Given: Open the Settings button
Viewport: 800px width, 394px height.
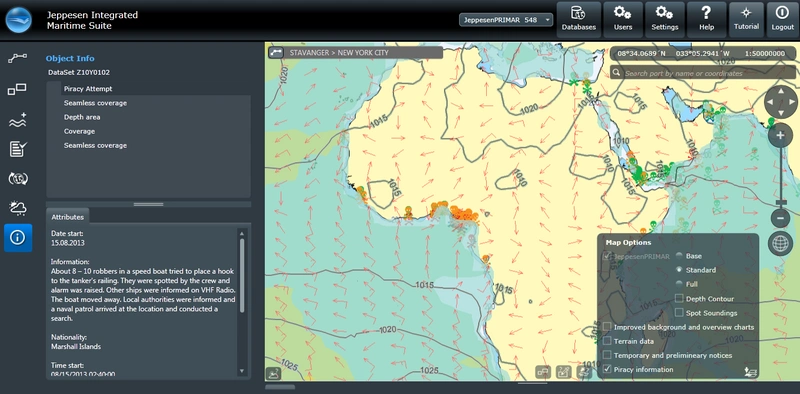Looking at the screenshot, I should (664, 19).
